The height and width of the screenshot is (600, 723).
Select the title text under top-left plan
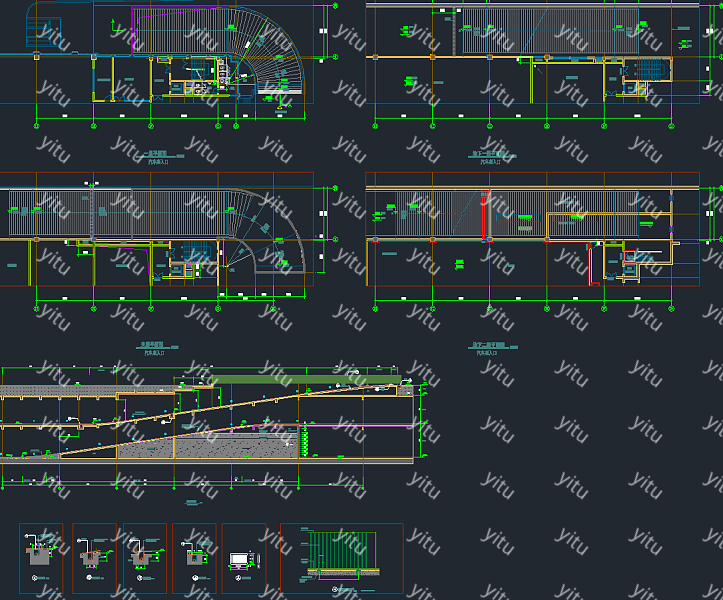160,157
